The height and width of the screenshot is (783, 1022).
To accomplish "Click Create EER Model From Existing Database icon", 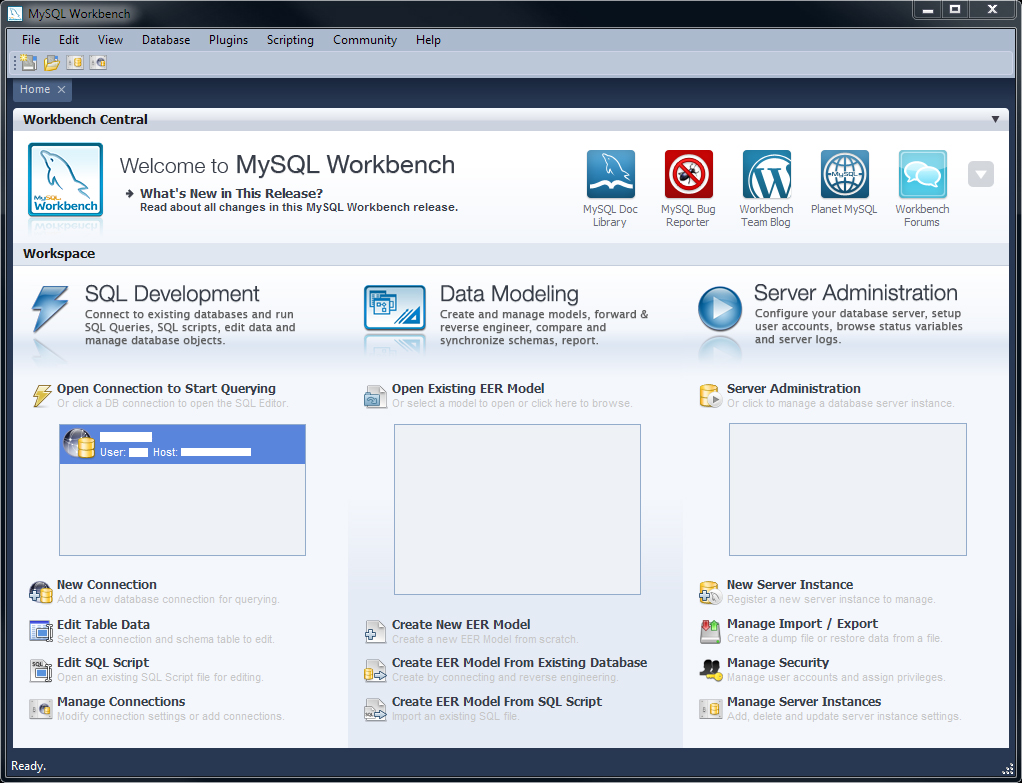I will [x=375, y=670].
